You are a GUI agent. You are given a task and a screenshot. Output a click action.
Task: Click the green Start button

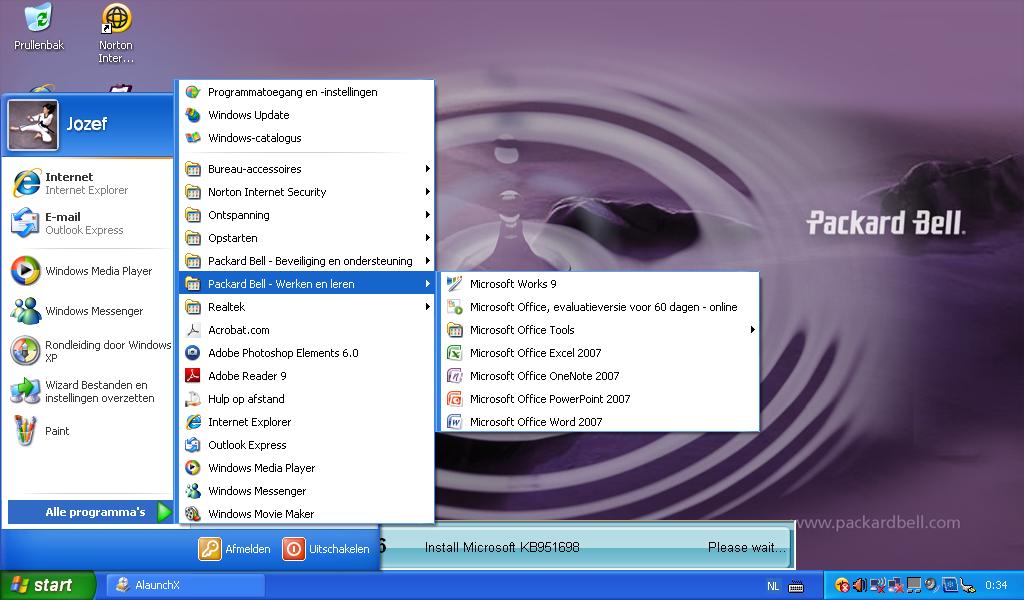pyautogui.click(x=47, y=585)
